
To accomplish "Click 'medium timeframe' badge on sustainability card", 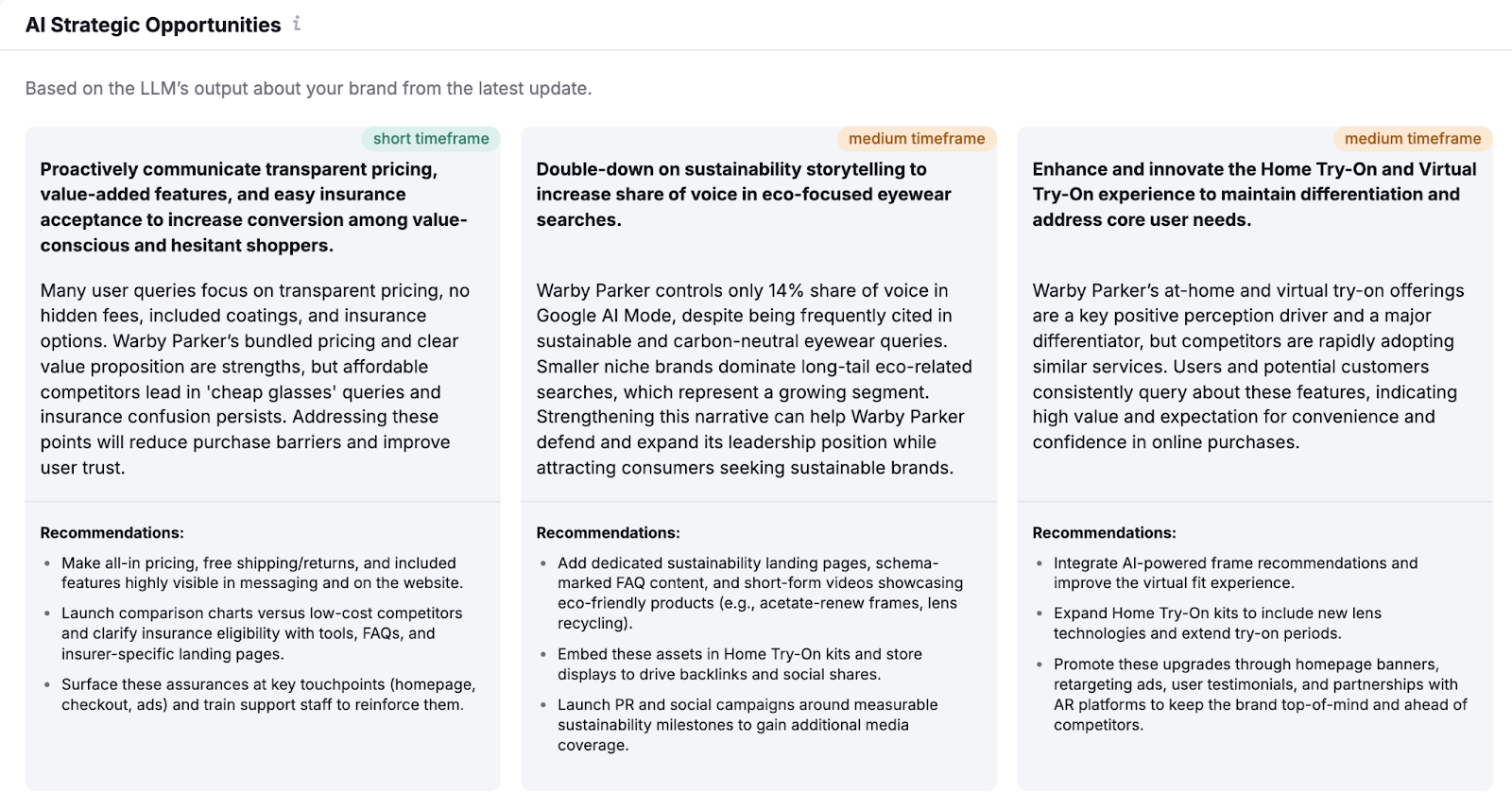I will pyautogui.click(x=916, y=138).
